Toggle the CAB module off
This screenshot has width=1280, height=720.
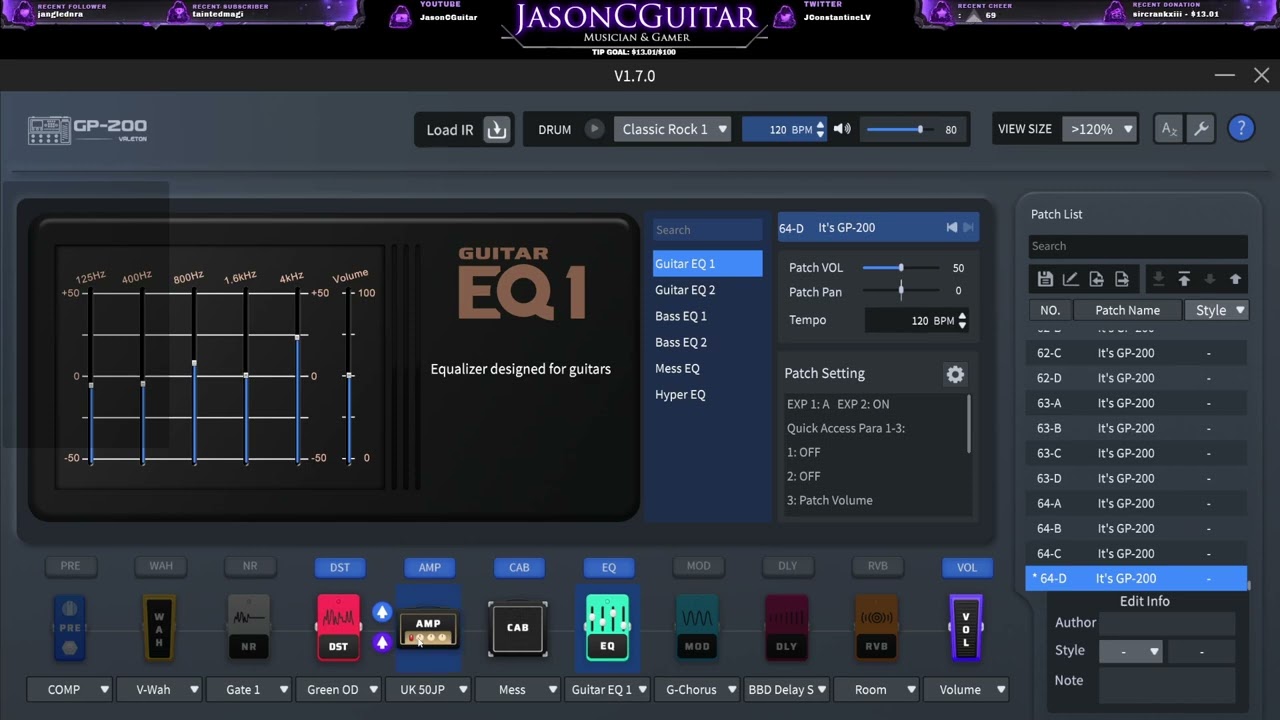(x=519, y=567)
